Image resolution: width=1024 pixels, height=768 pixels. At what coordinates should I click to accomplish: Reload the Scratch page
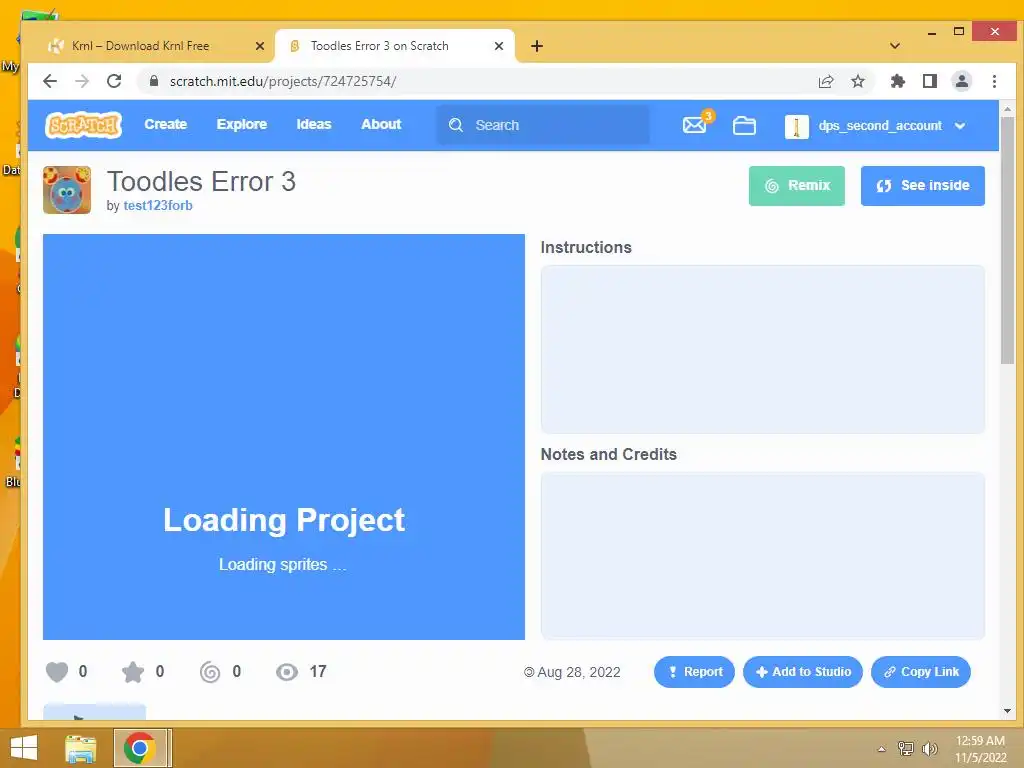click(114, 81)
